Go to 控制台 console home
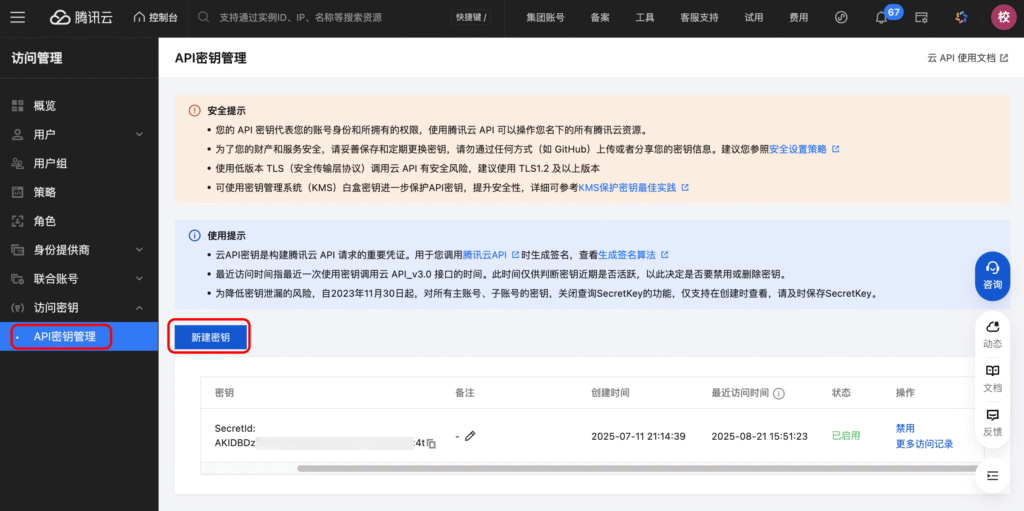The height and width of the screenshot is (511, 1024). 155,18
